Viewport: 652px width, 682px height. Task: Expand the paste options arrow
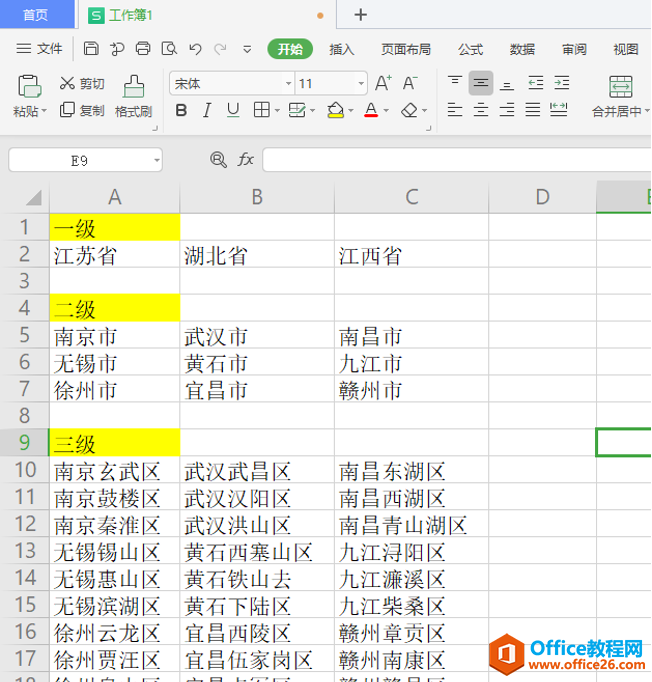[44, 111]
